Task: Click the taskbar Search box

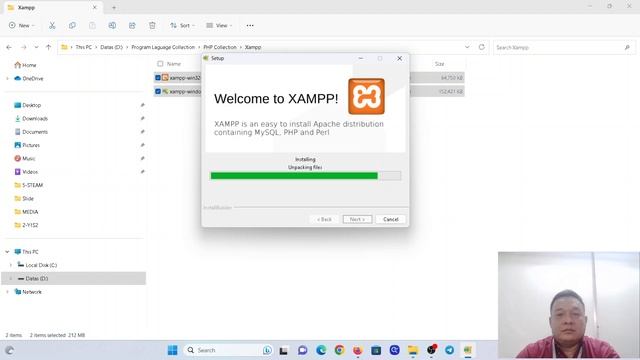Action: [x=228, y=350]
